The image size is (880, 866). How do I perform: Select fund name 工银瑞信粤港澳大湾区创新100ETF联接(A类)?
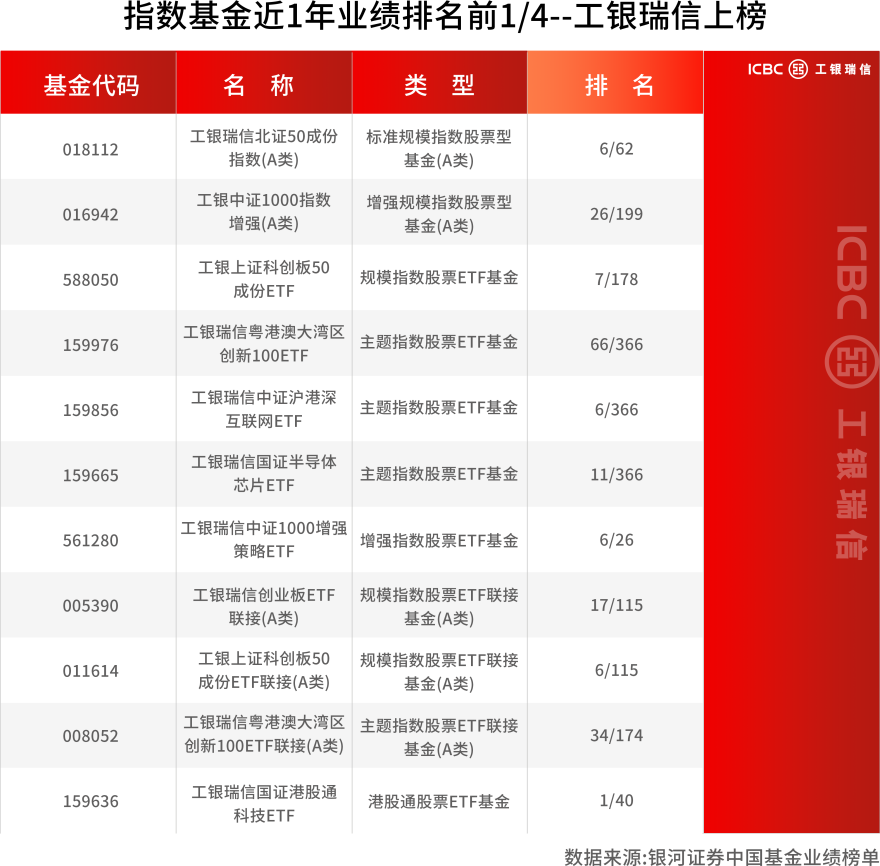click(264, 734)
